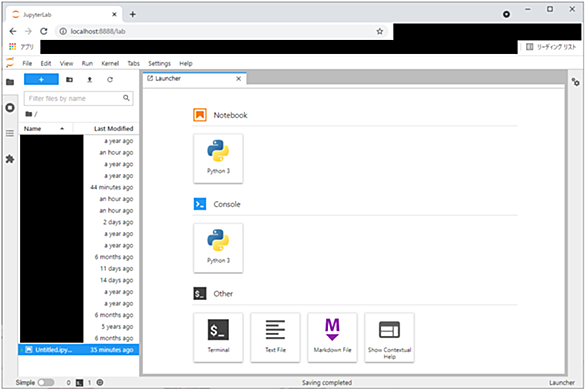
Task: Close the Launcher tab
Action: [238, 78]
